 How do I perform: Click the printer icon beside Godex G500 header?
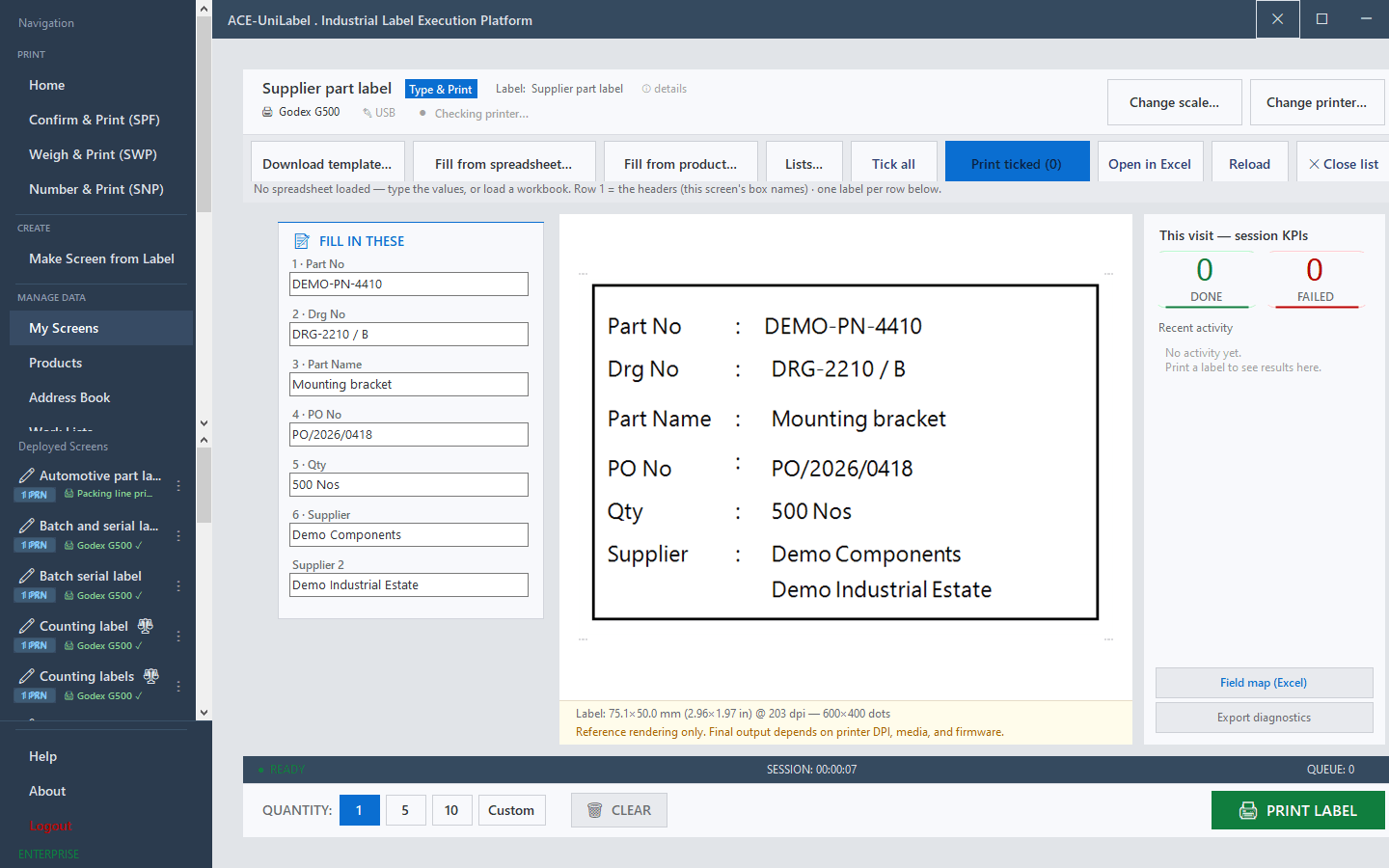pos(268,112)
